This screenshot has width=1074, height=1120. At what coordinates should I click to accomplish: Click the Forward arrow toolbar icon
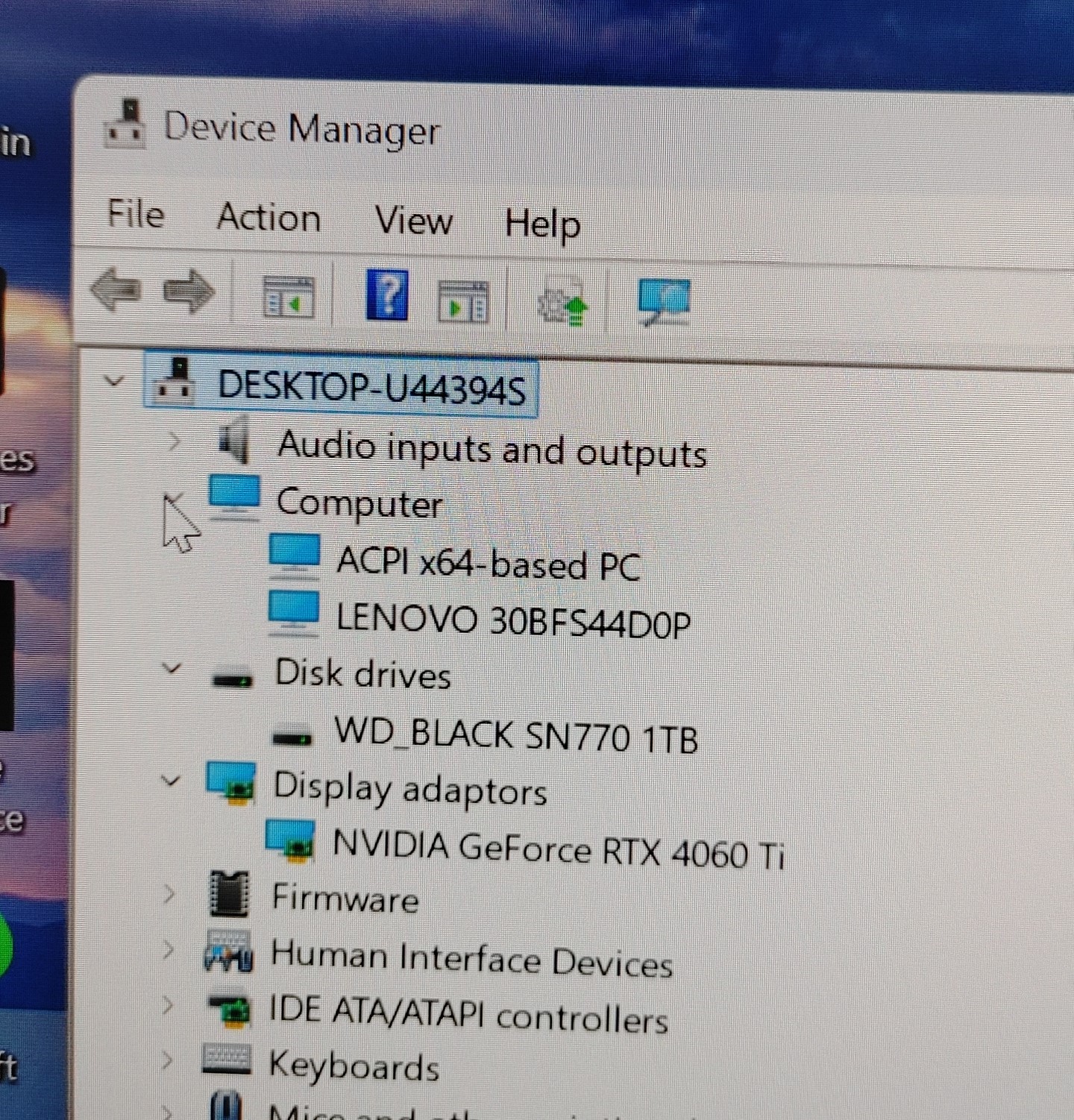[x=189, y=291]
